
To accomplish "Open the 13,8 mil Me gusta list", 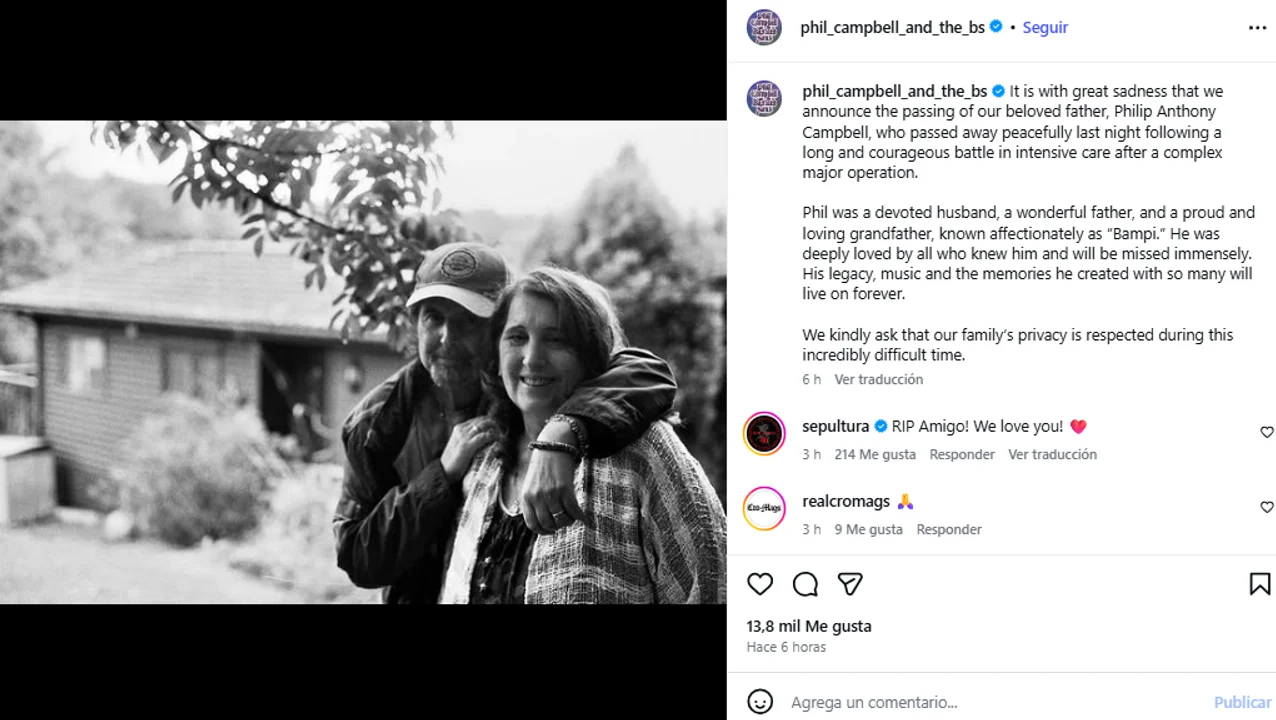I will pyautogui.click(x=808, y=626).
